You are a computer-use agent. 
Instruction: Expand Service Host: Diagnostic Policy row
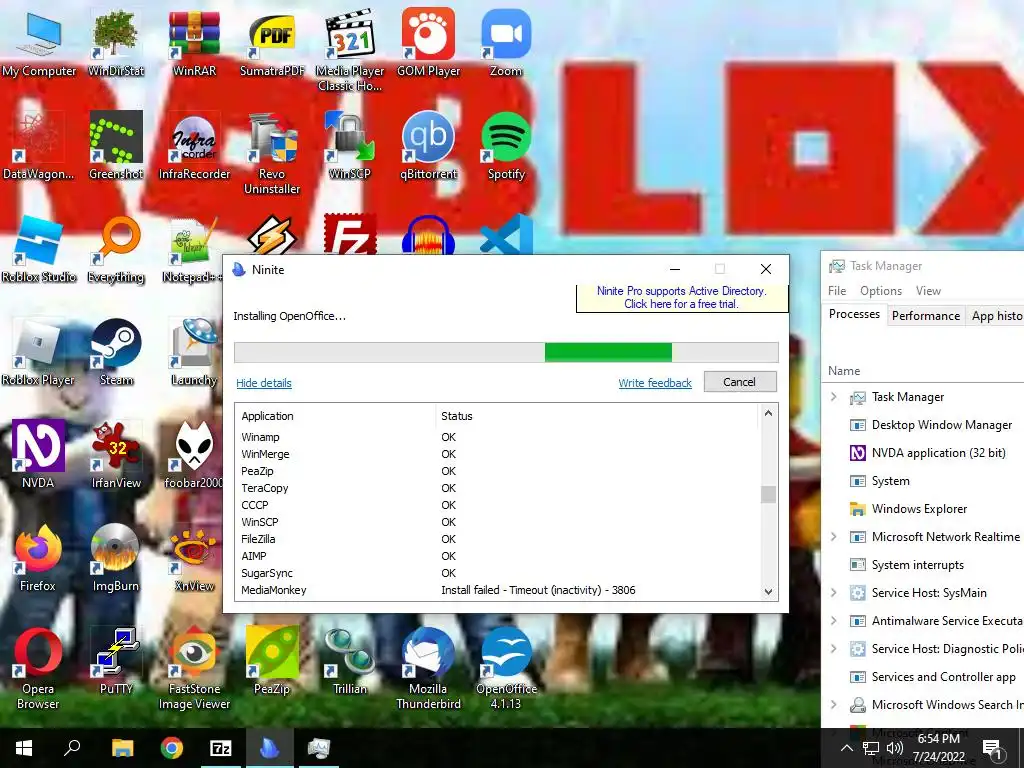[834, 648]
